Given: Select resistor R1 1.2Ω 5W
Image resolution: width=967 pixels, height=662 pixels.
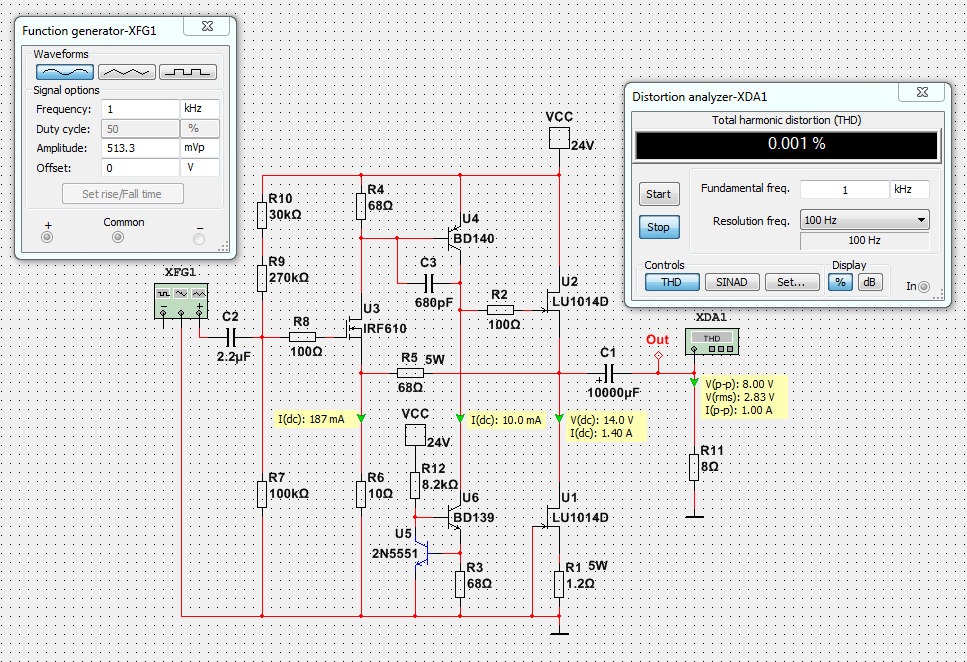Looking at the screenshot, I should coord(559,584).
